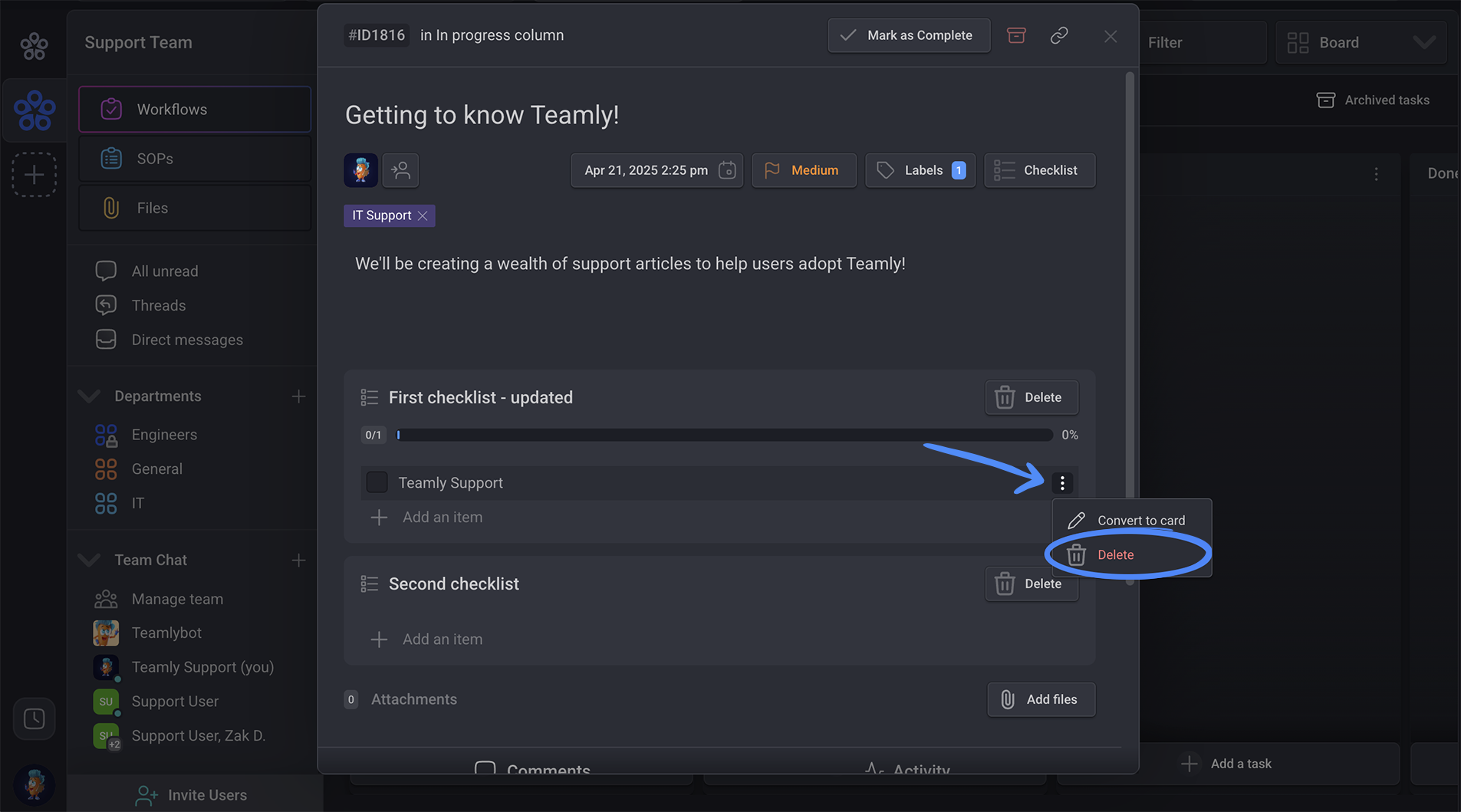Image resolution: width=1461 pixels, height=812 pixels.
Task: Open the board column three-dot menu
Action: coord(1377,174)
